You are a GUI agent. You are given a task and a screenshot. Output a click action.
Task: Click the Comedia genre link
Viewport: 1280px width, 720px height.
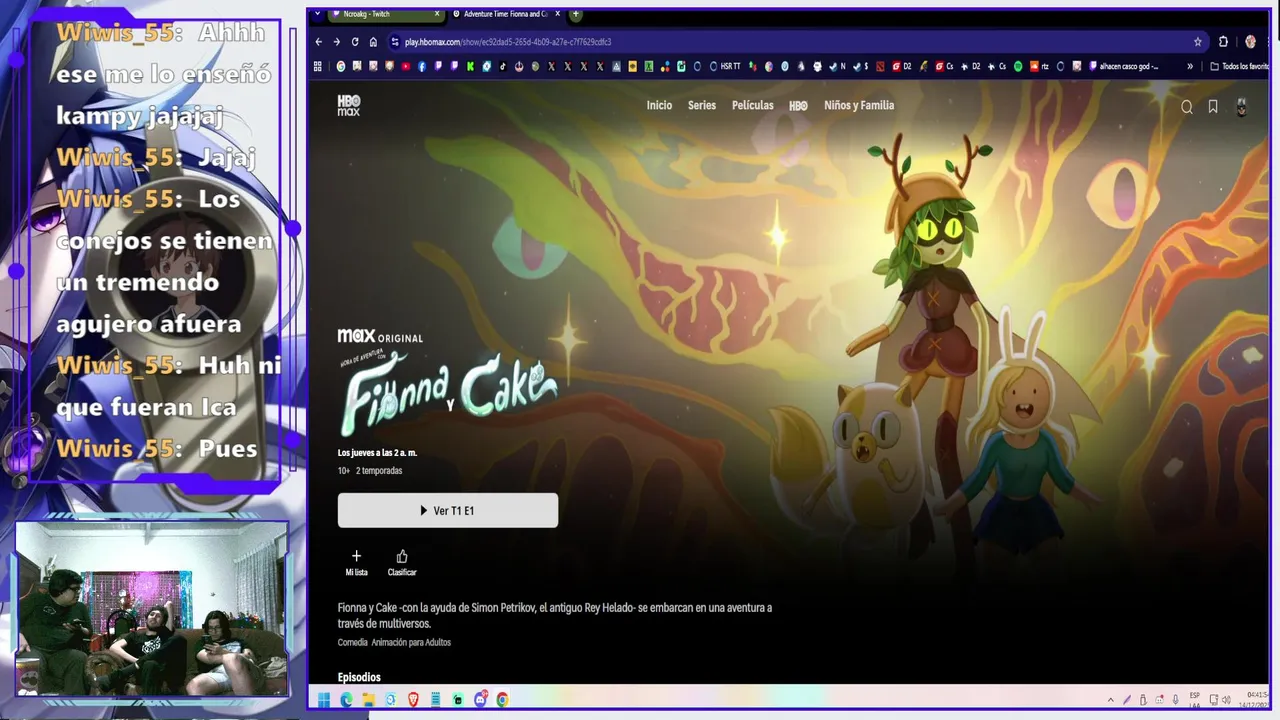[x=352, y=642]
